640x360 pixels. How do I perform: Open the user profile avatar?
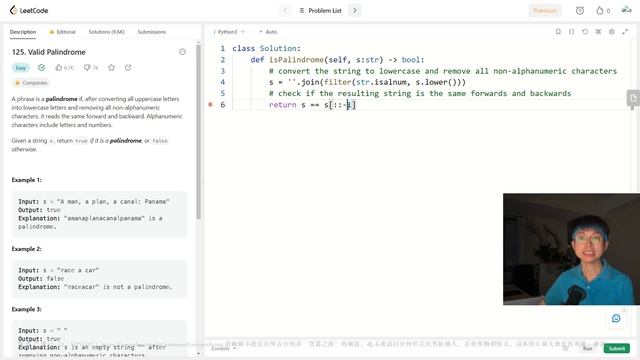[x=627, y=10]
